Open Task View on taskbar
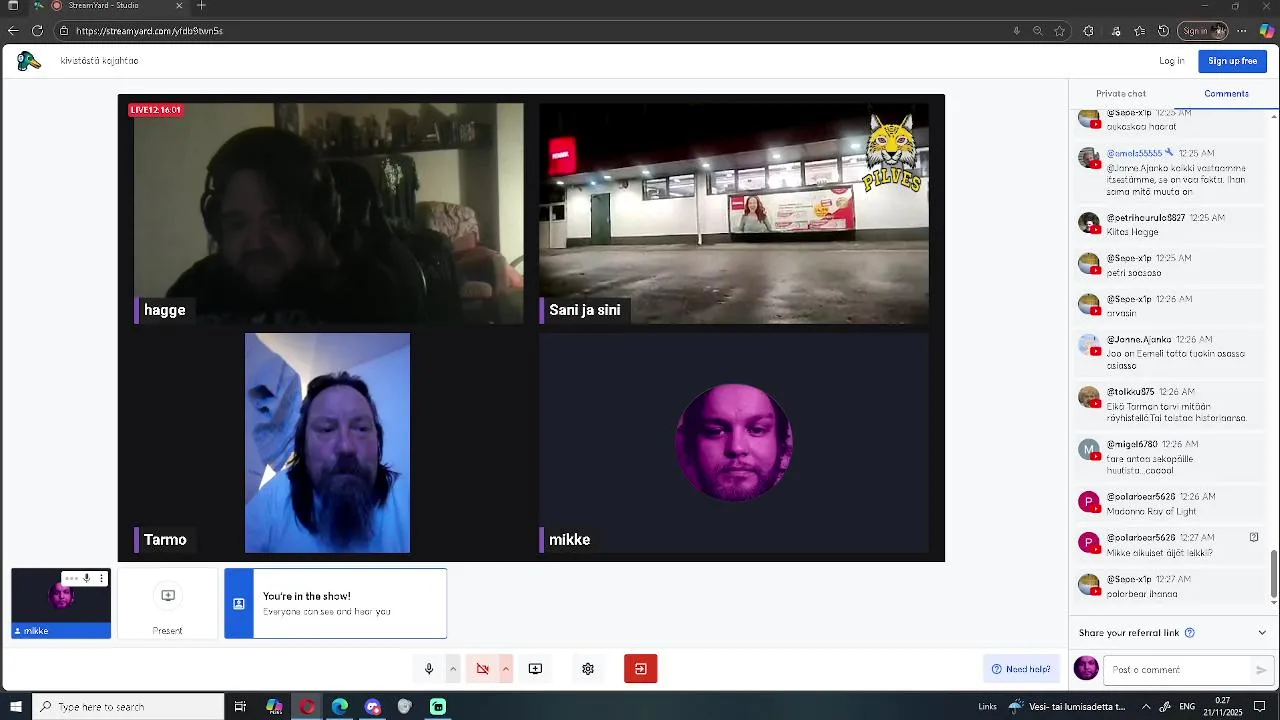Image resolution: width=1280 pixels, height=720 pixels. pyautogui.click(x=240, y=707)
